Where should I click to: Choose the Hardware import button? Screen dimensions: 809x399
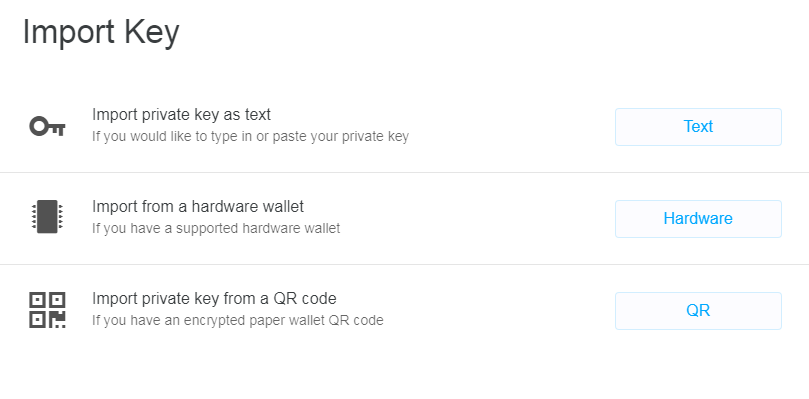698,219
